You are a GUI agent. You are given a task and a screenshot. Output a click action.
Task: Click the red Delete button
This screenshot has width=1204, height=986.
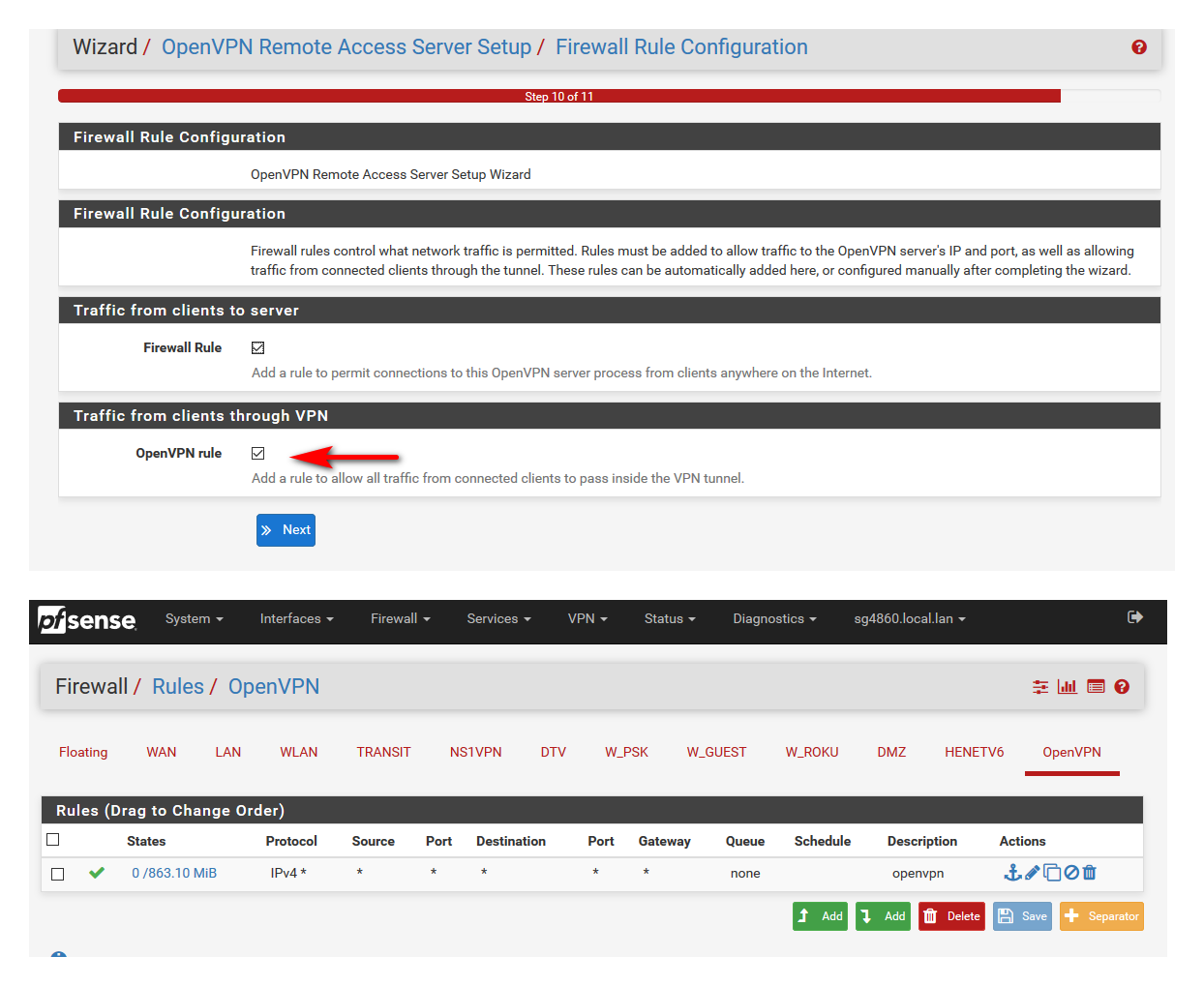[951, 916]
